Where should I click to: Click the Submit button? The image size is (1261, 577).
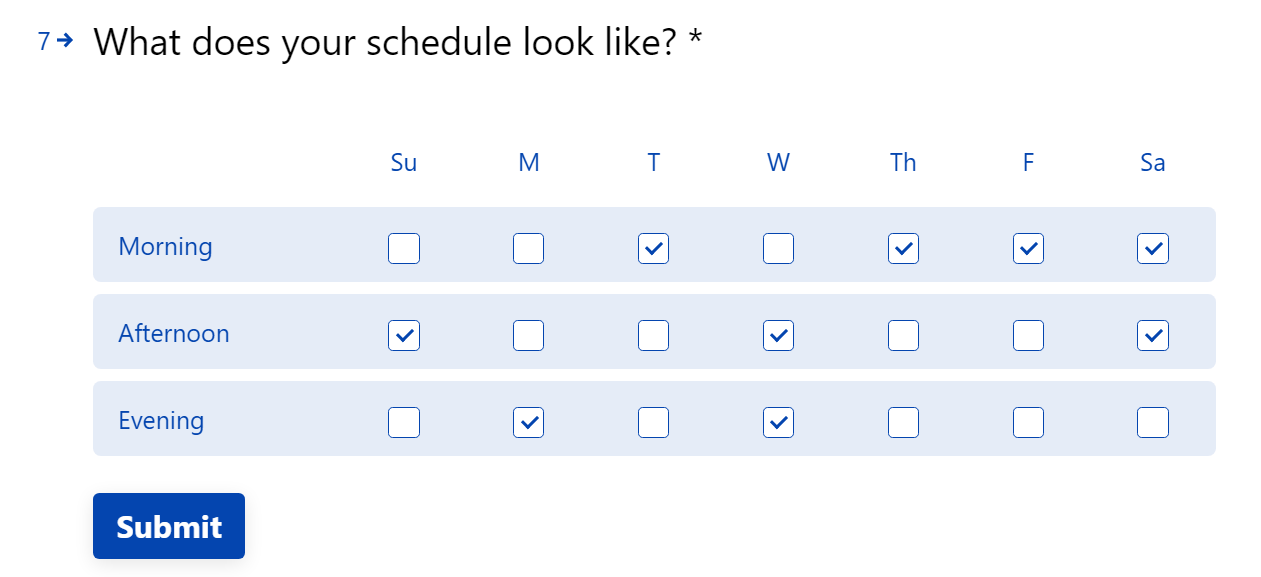click(169, 526)
